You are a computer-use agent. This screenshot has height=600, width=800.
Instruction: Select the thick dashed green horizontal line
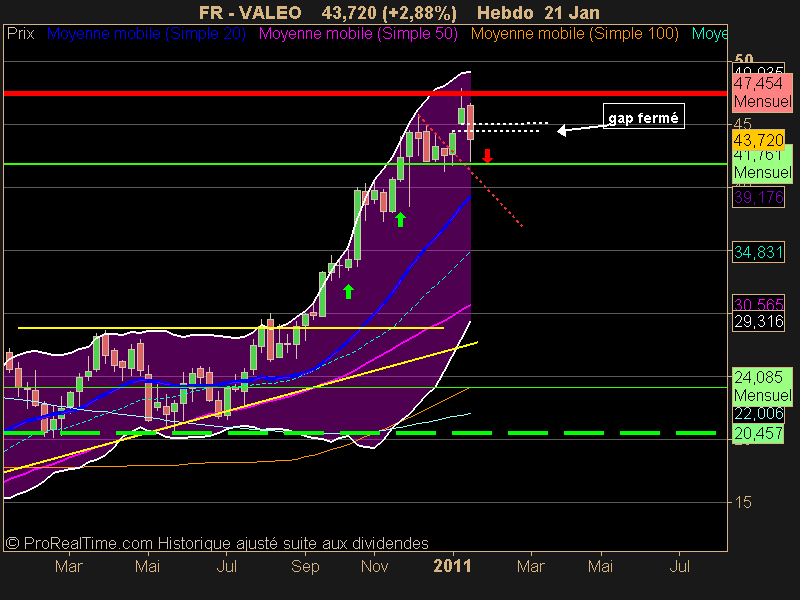pyautogui.click(x=360, y=433)
